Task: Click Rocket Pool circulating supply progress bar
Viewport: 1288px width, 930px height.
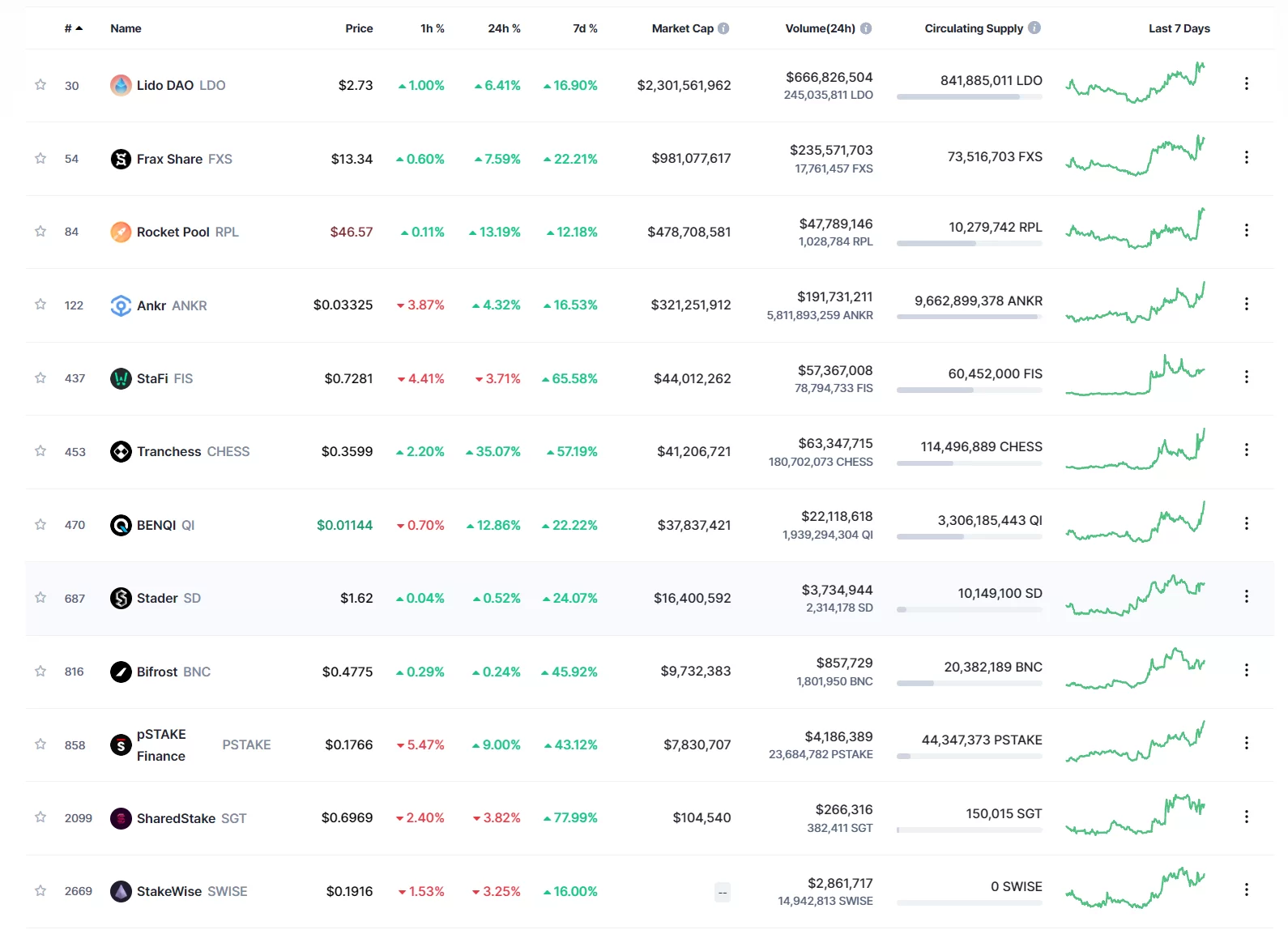Action: (x=969, y=243)
